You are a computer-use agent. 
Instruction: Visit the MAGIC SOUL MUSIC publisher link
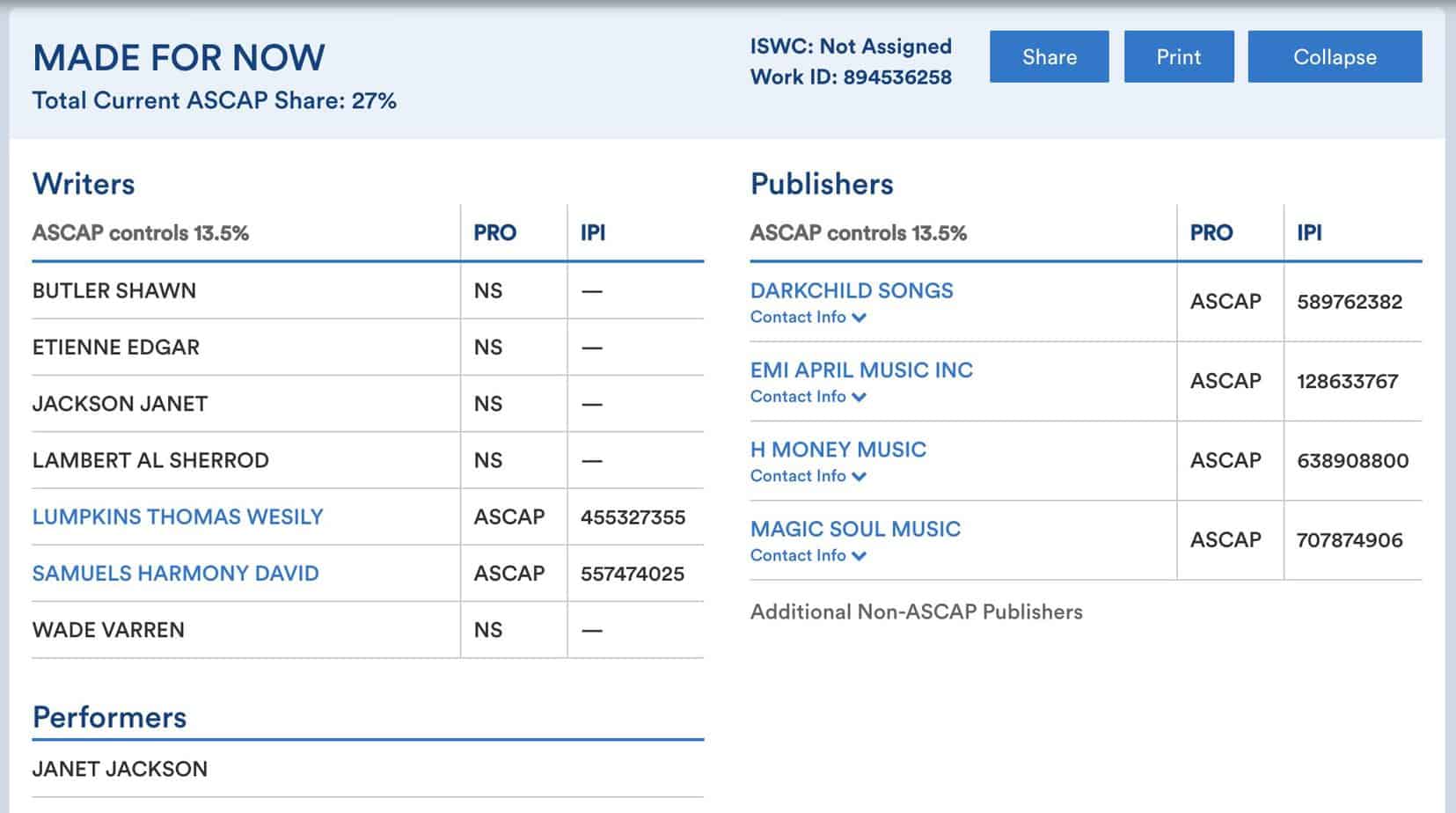pos(855,529)
